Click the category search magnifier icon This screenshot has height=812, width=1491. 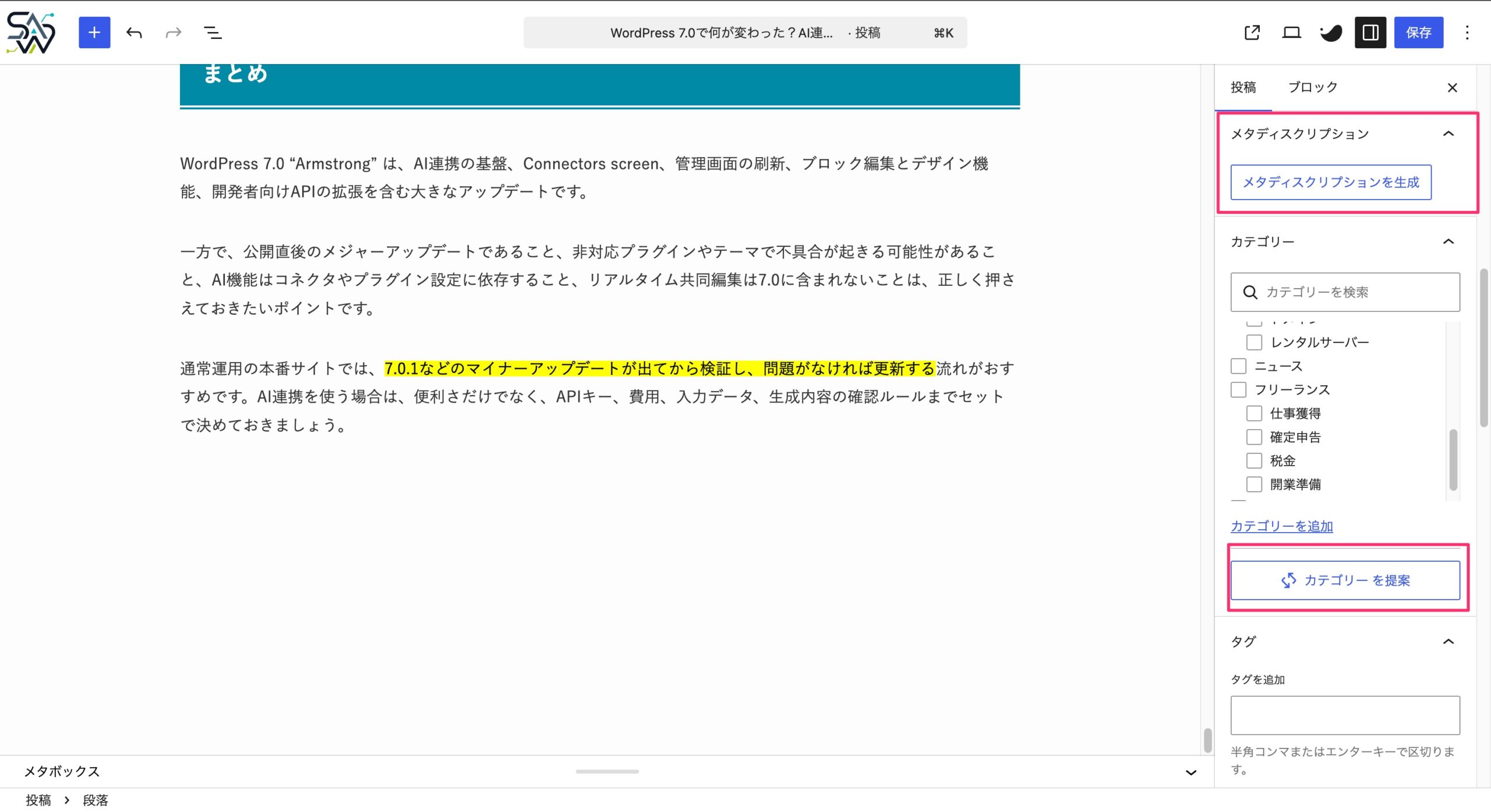[x=1250, y=292]
